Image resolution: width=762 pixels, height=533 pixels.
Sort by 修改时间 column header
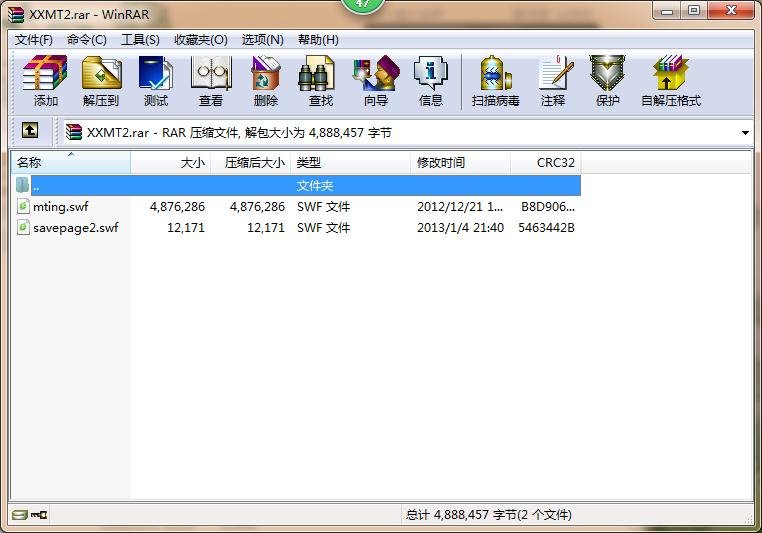tap(460, 162)
